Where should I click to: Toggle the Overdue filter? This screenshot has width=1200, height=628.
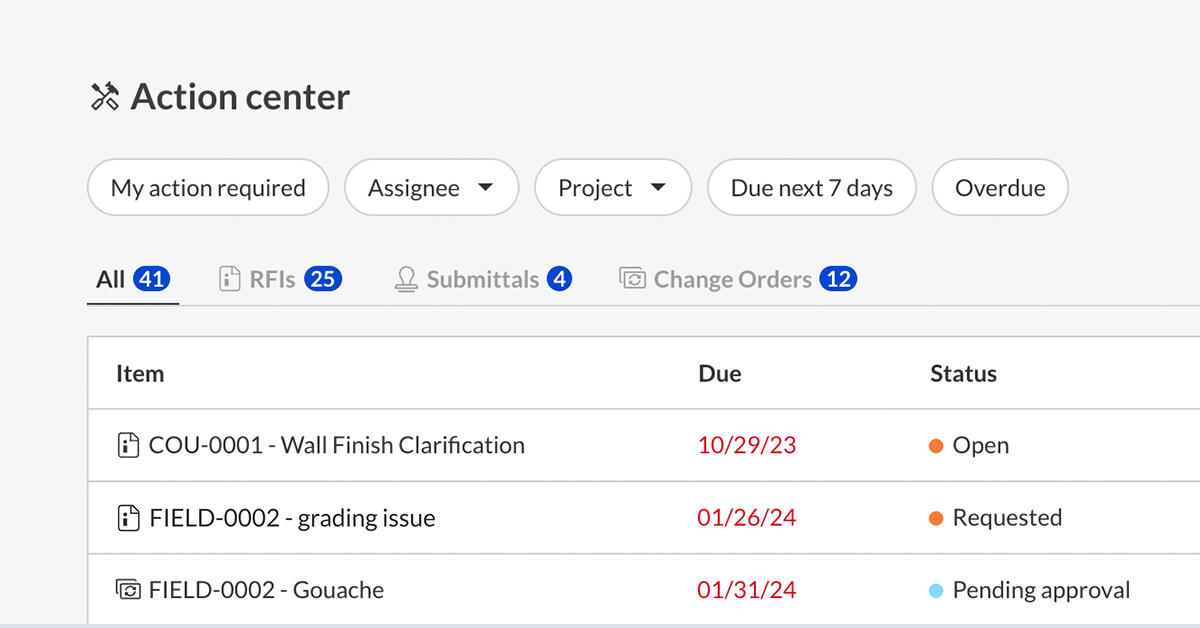[x=1000, y=187]
